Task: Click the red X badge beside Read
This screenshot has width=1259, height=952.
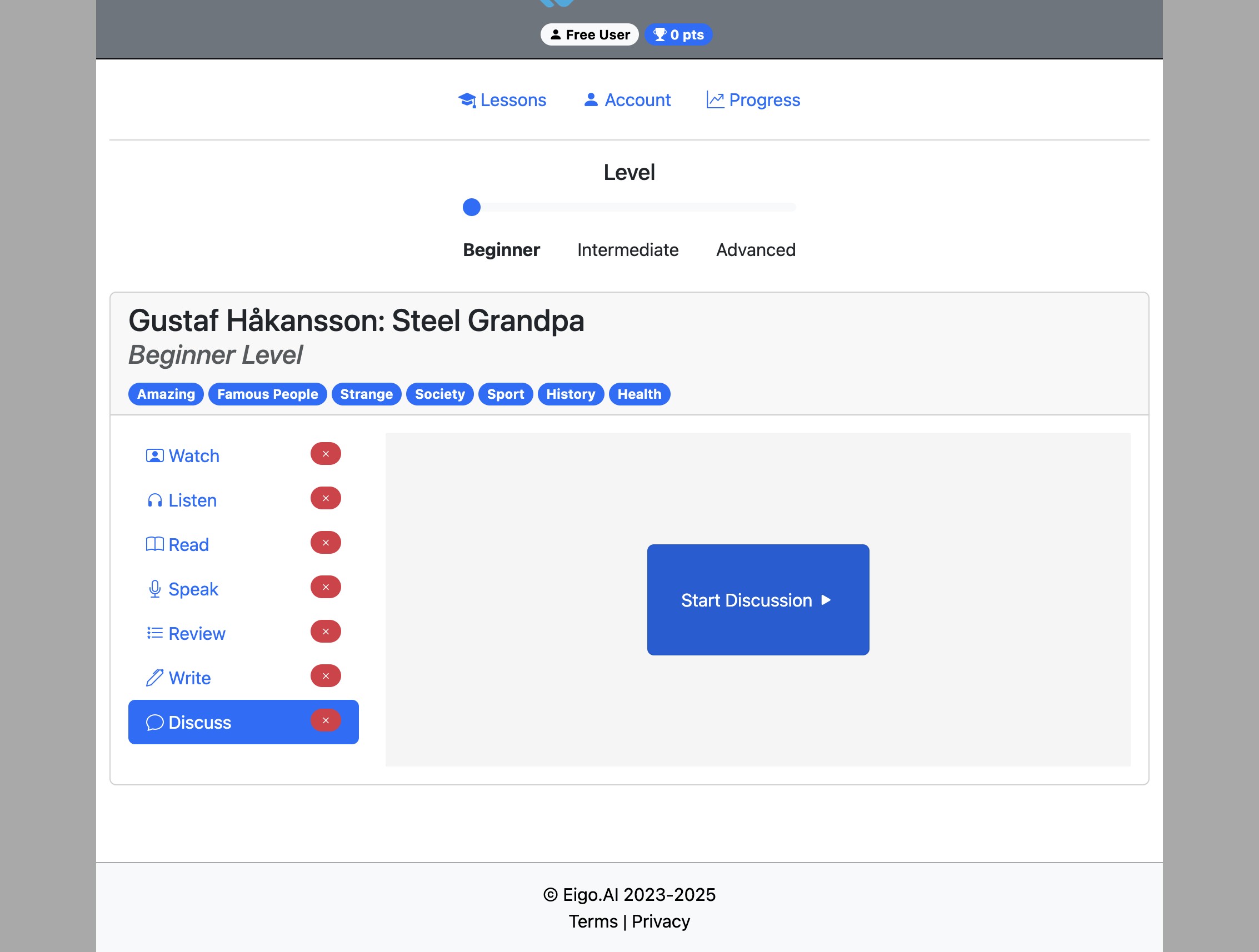Action: click(x=326, y=543)
